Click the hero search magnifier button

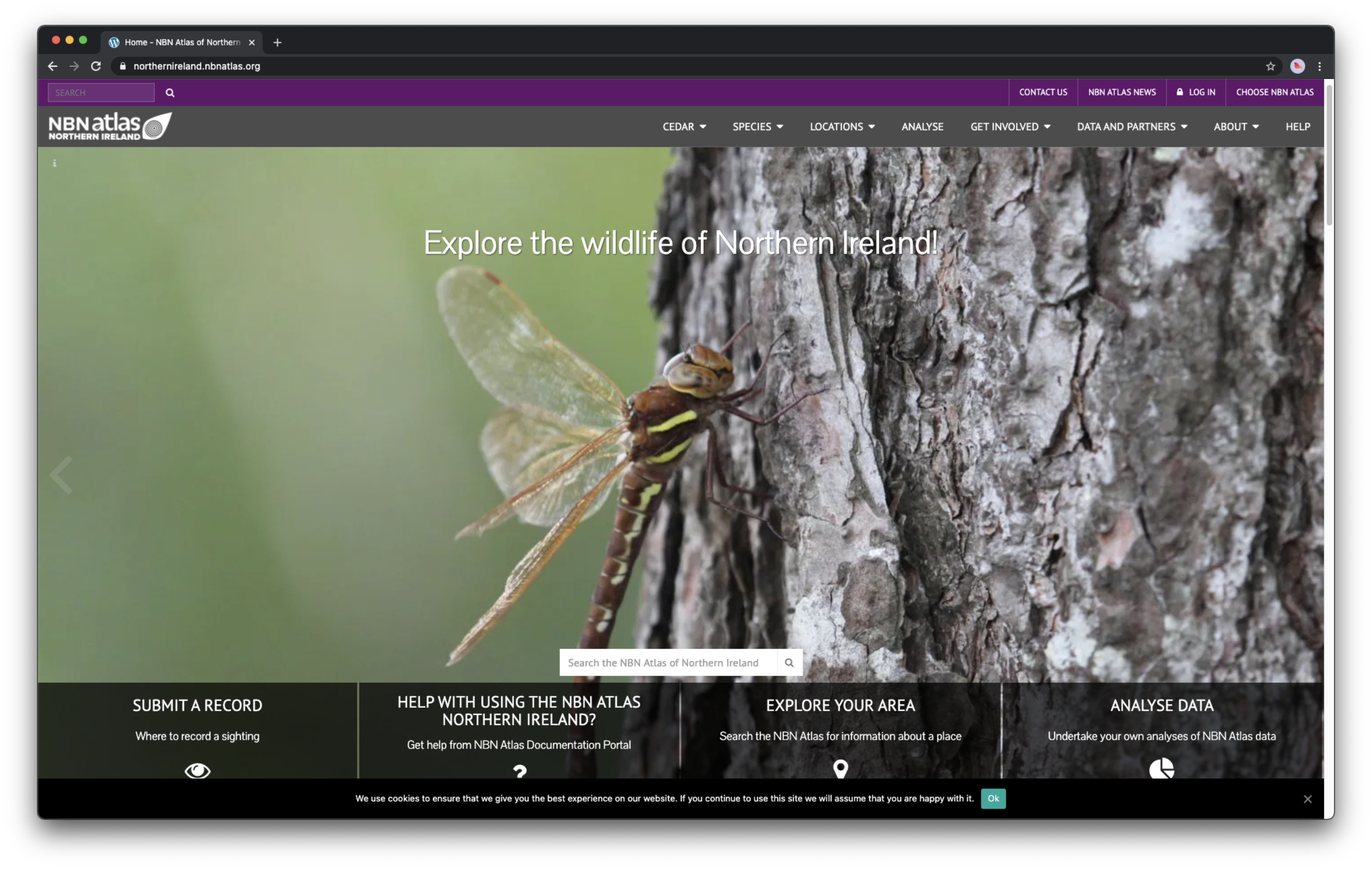(789, 662)
